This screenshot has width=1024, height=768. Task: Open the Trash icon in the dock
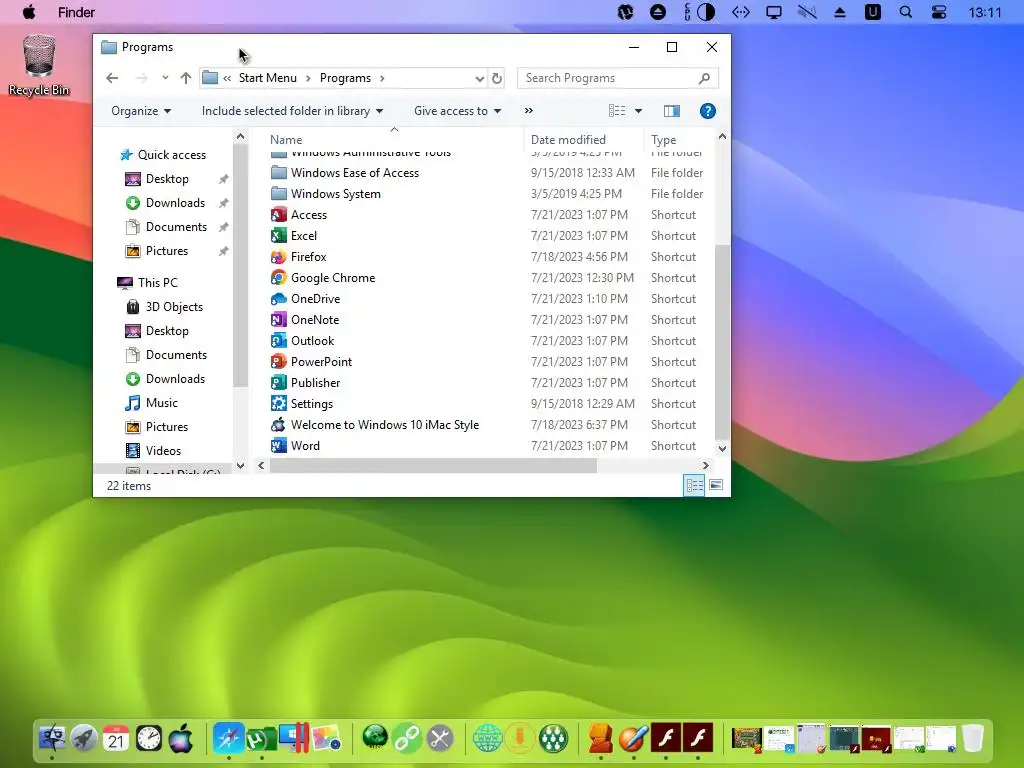[972, 739]
